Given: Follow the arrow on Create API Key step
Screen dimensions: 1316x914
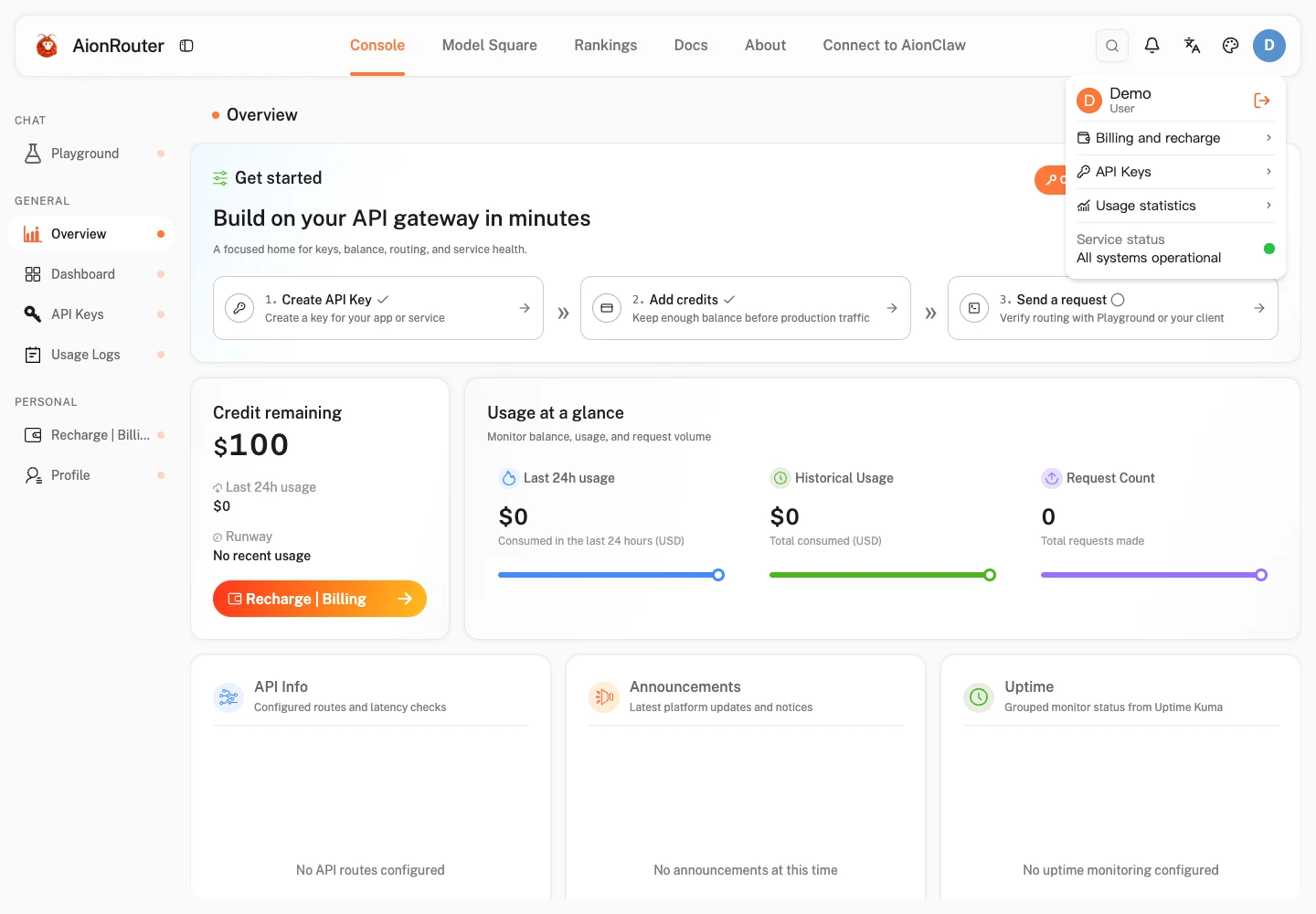Looking at the screenshot, I should click(x=525, y=308).
